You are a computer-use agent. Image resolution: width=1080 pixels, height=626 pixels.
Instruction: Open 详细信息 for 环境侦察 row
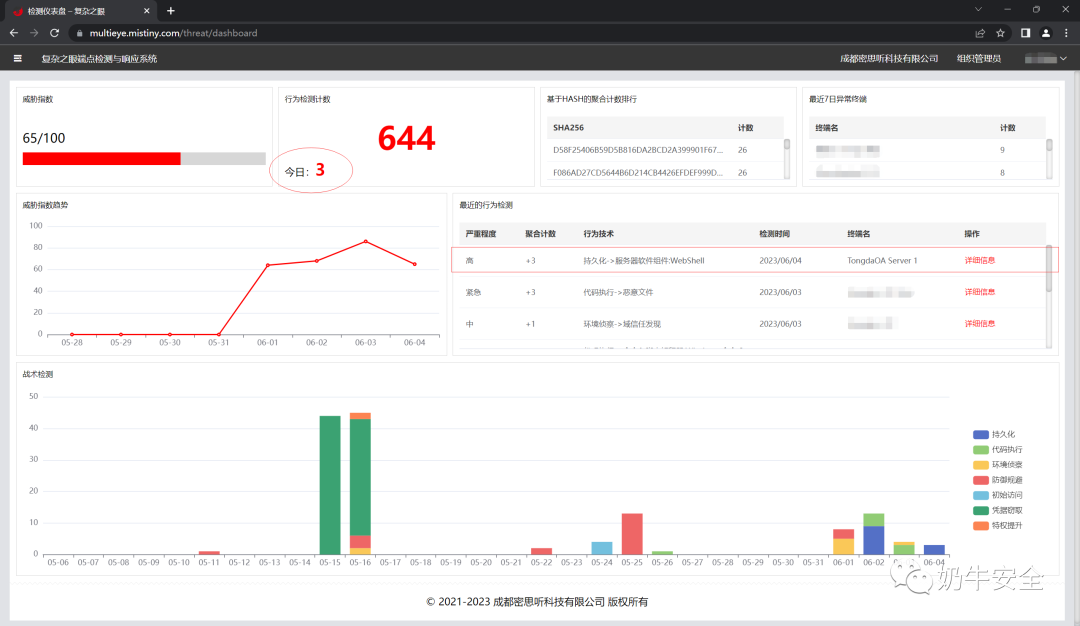979,324
